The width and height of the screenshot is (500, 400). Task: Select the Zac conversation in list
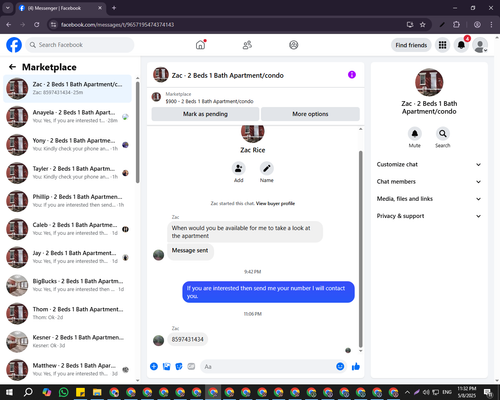tap(67, 89)
